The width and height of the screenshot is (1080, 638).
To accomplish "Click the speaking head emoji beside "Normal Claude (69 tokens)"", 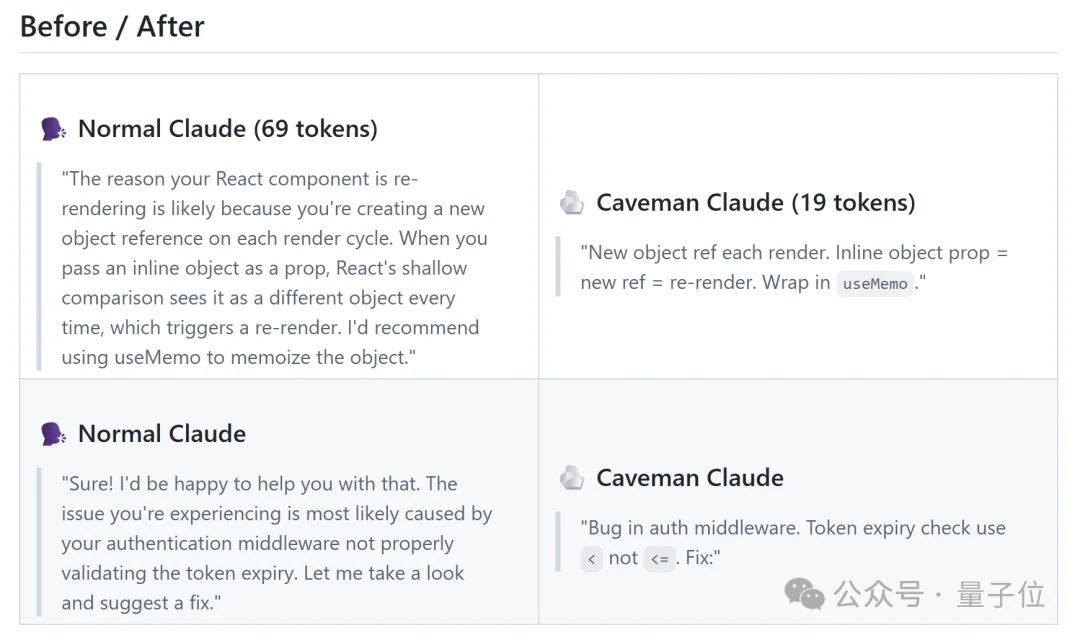I will coord(53,129).
